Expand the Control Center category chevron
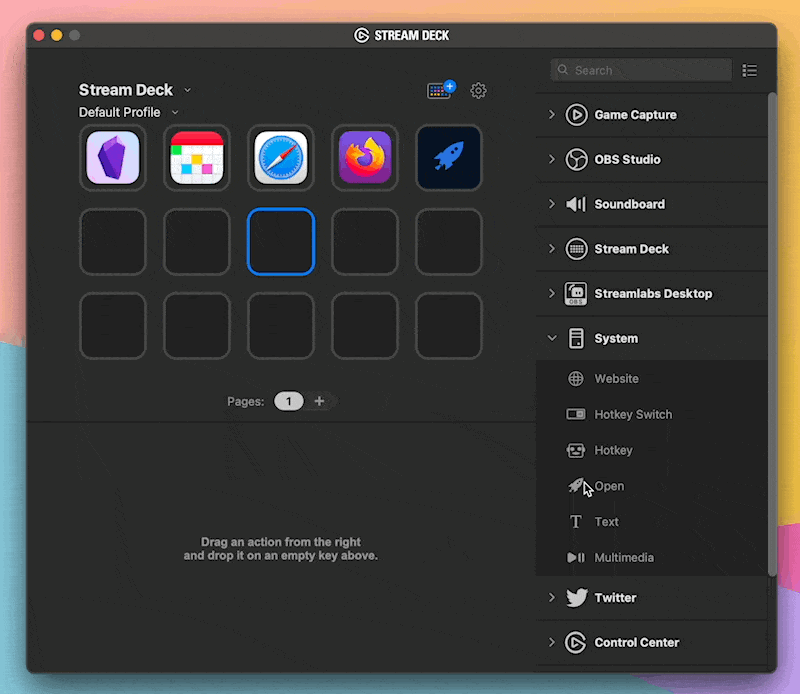Image resolution: width=800 pixels, height=694 pixels. (x=552, y=642)
